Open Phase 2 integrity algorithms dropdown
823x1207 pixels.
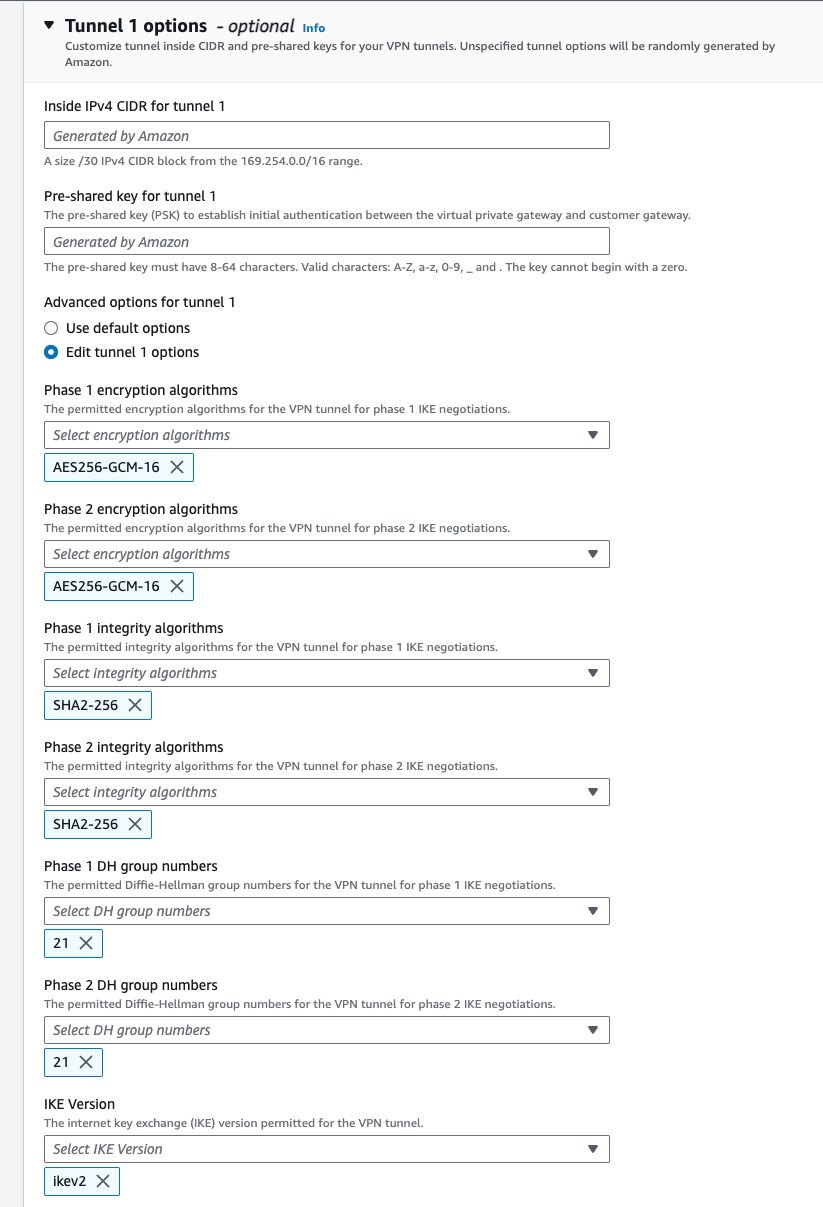tap(326, 792)
